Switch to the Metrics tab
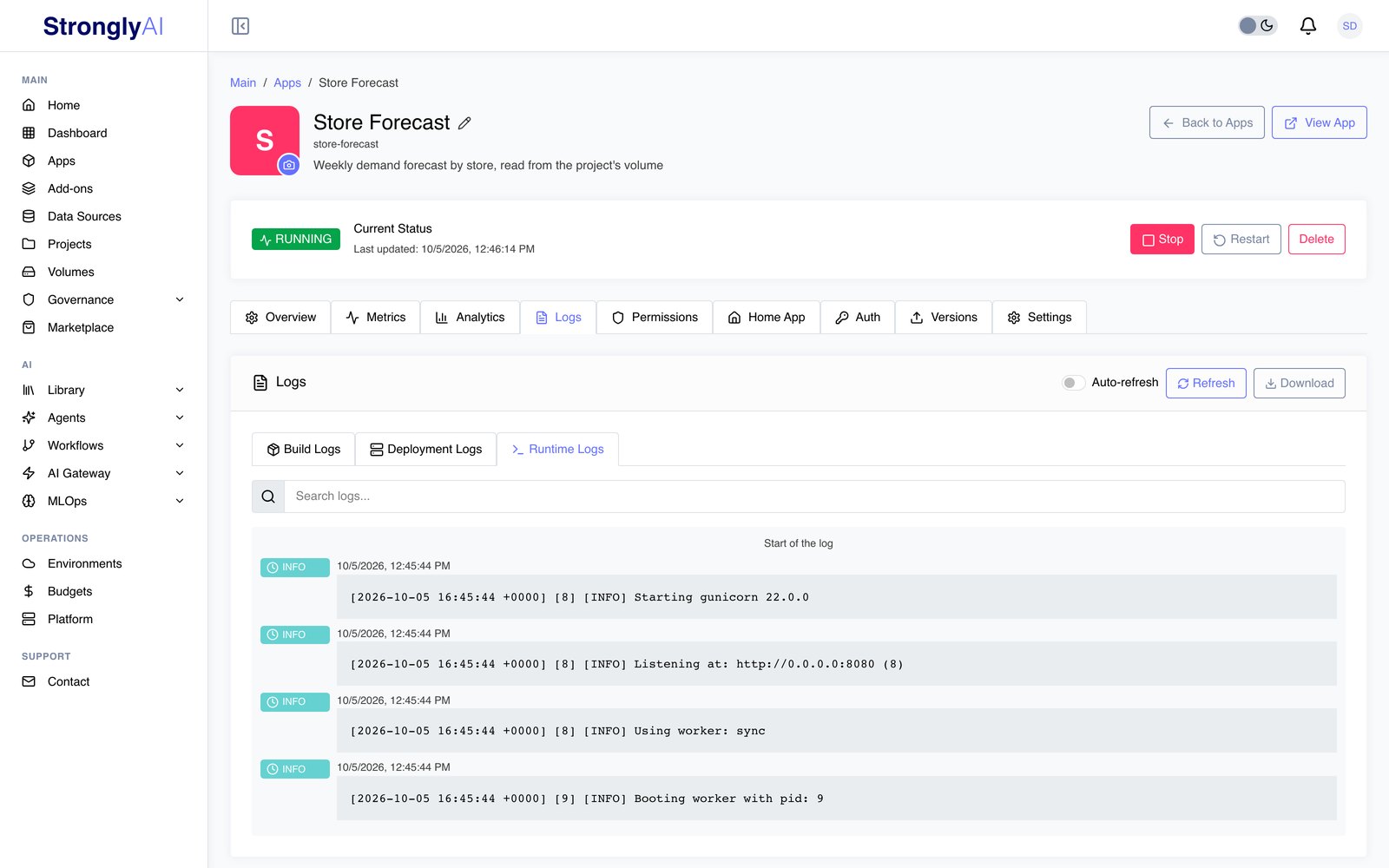Image resolution: width=1389 pixels, height=868 pixels. click(x=375, y=318)
